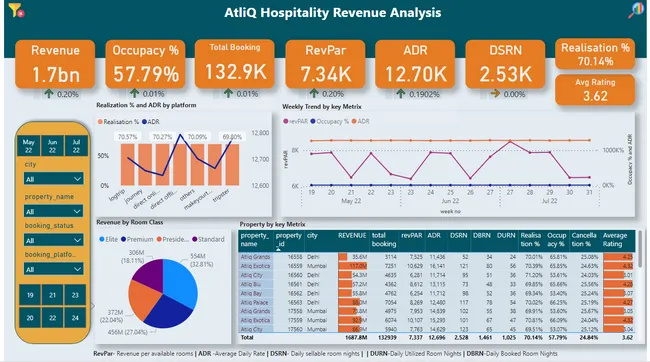Click green up arrow under Total Booking
The width and height of the screenshot is (650, 362).
(x=228, y=93)
